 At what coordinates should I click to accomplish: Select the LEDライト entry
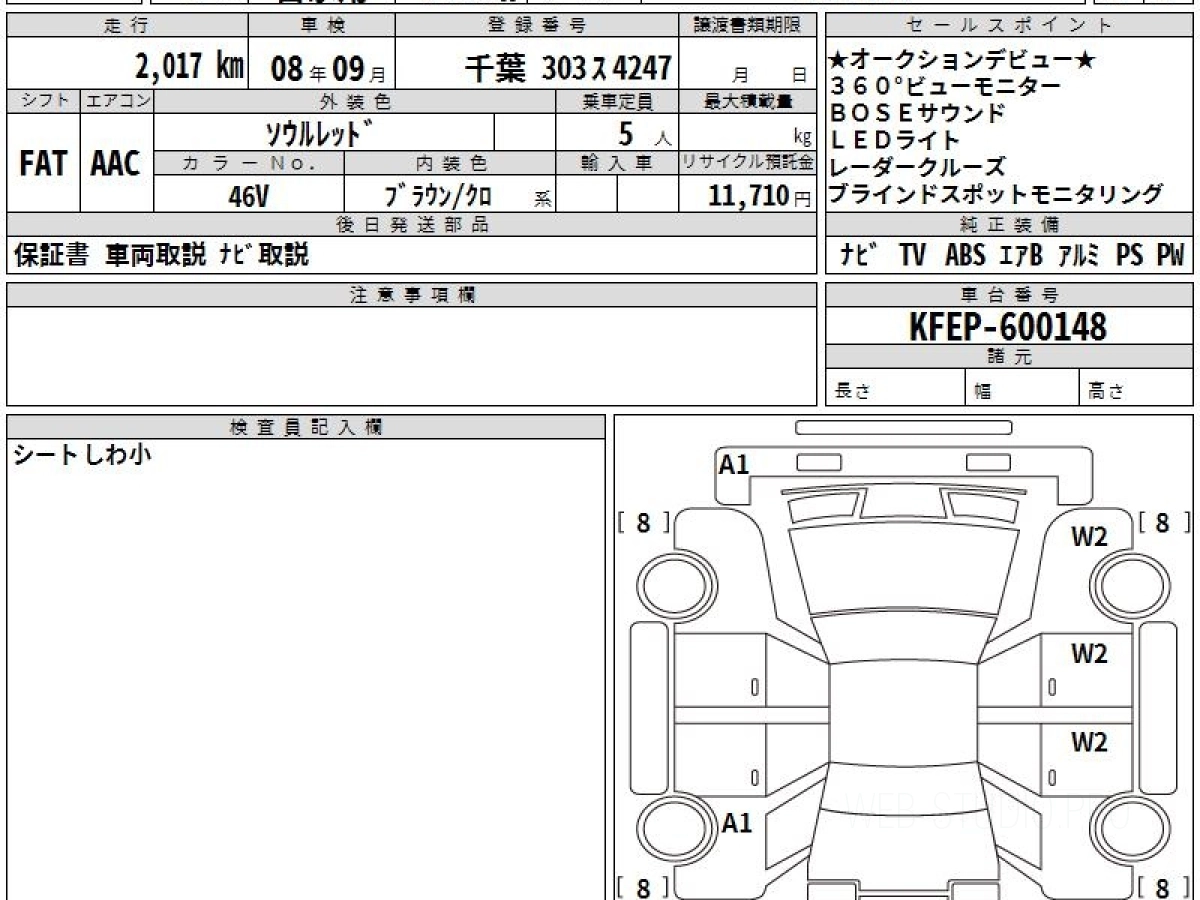point(895,140)
